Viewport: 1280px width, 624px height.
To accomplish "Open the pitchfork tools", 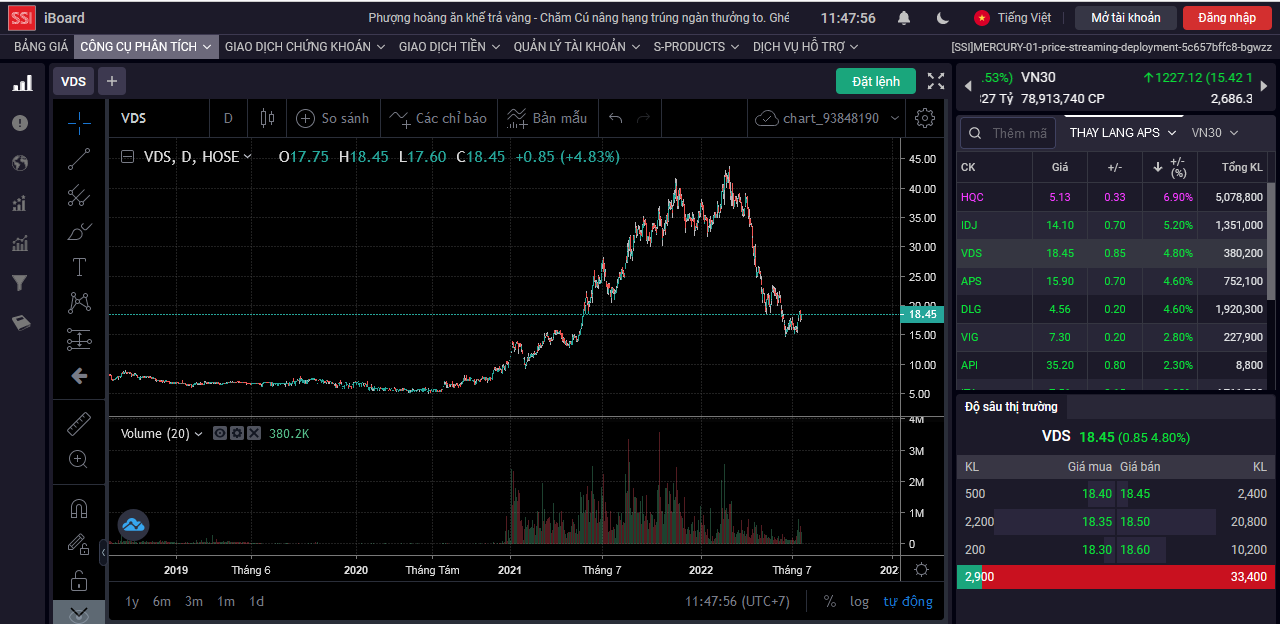I will [79, 196].
